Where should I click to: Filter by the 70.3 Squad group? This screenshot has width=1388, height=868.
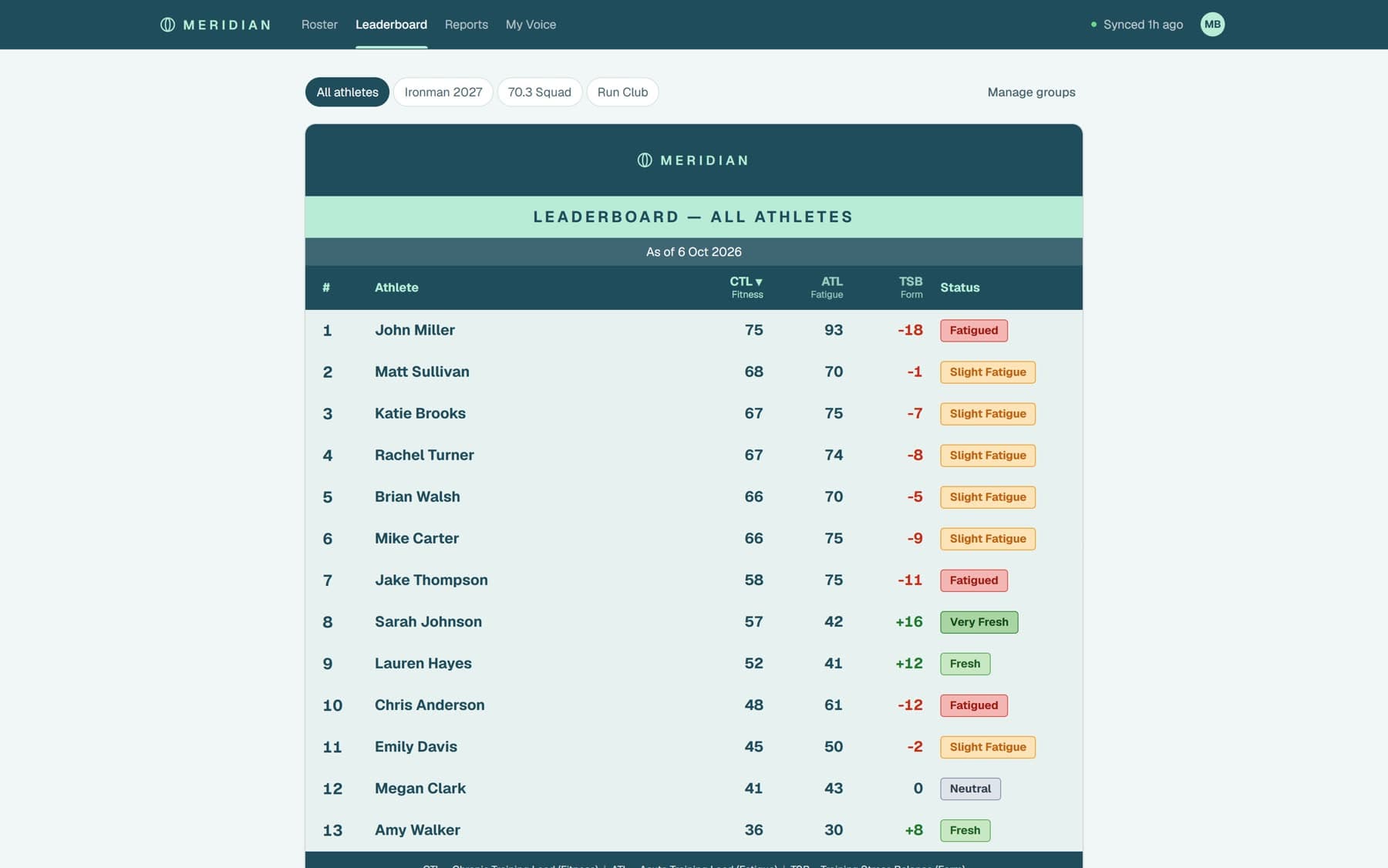click(x=539, y=92)
